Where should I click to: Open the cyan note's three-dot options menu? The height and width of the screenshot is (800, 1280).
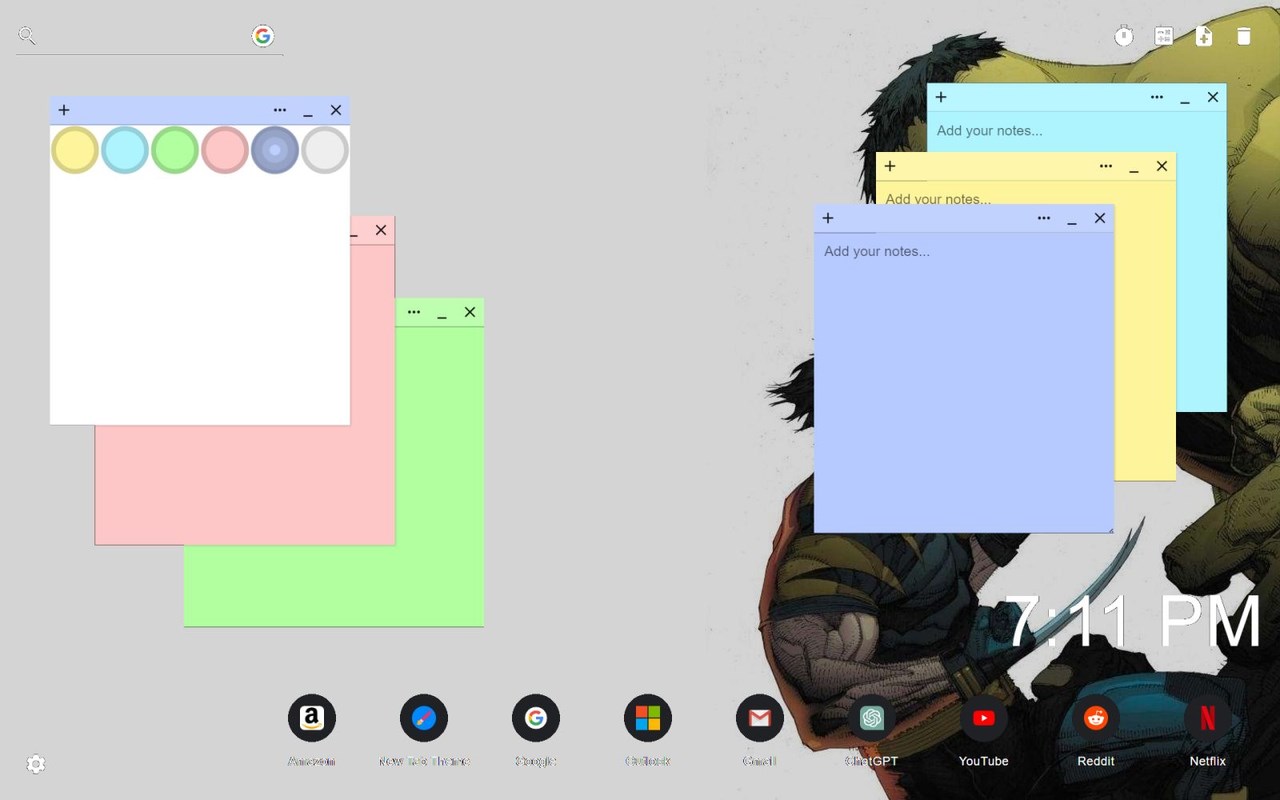point(1157,97)
